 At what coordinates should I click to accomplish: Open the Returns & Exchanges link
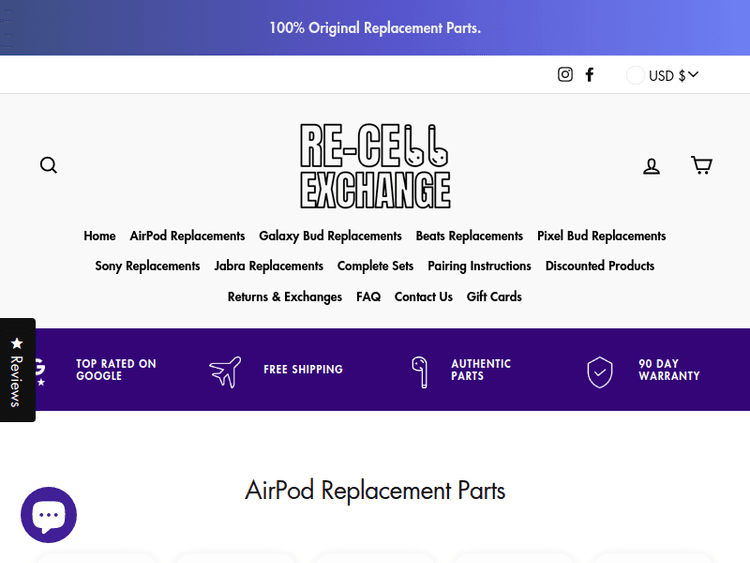pos(285,297)
